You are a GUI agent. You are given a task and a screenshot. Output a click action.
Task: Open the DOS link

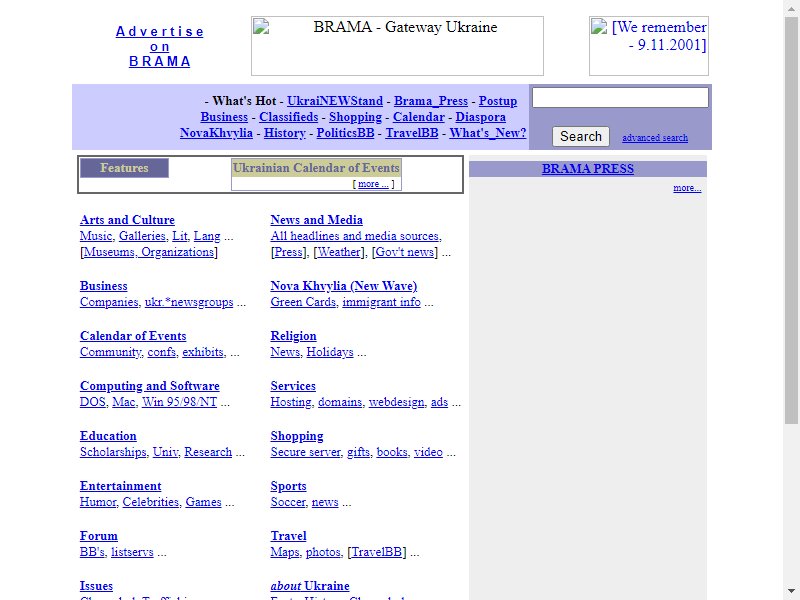pyautogui.click(x=93, y=402)
